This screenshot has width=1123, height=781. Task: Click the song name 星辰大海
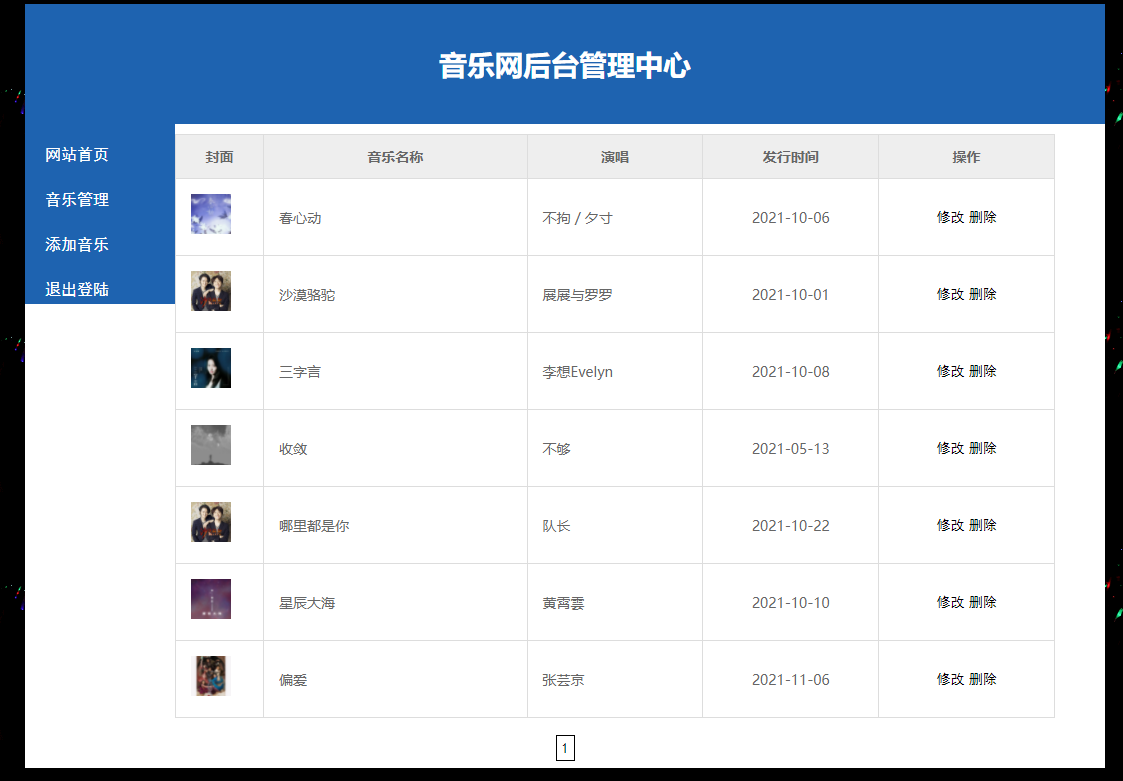pos(307,603)
